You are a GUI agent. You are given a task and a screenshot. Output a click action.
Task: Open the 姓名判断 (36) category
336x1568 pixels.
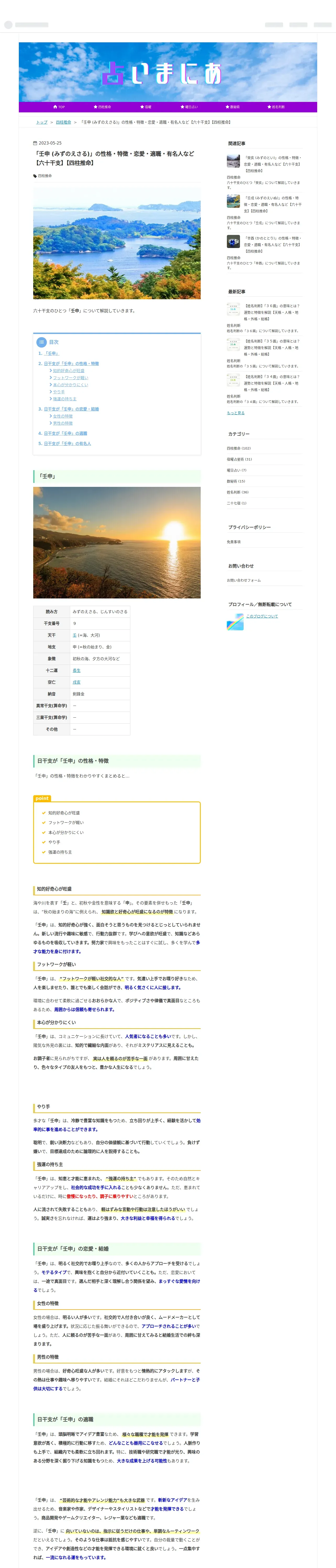click(x=238, y=492)
